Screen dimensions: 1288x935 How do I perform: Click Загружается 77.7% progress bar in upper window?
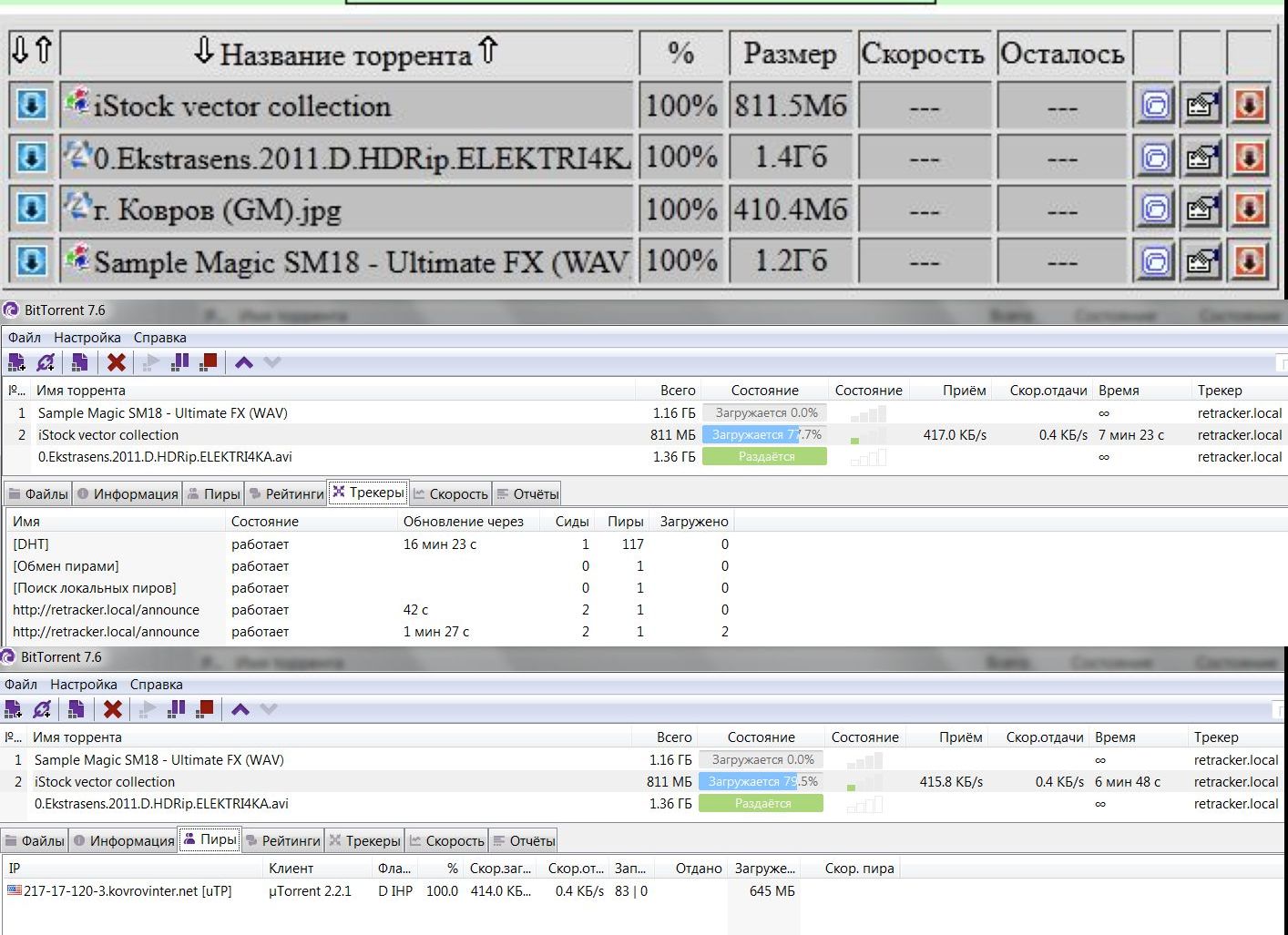765,435
